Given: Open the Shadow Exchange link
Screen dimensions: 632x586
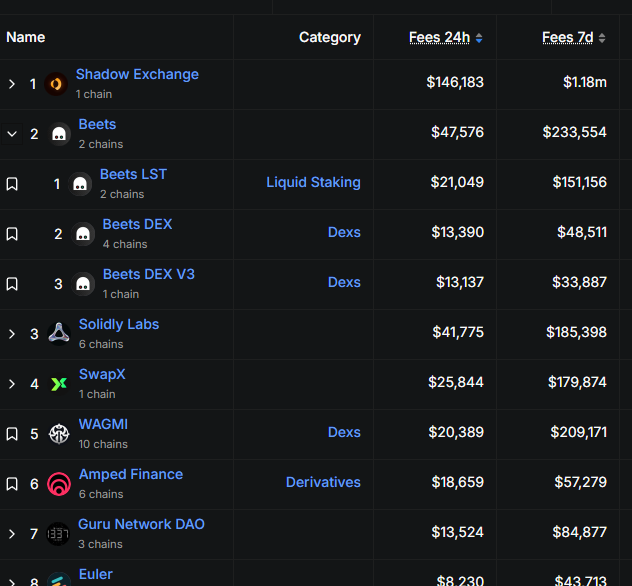Looking at the screenshot, I should pos(137,74).
